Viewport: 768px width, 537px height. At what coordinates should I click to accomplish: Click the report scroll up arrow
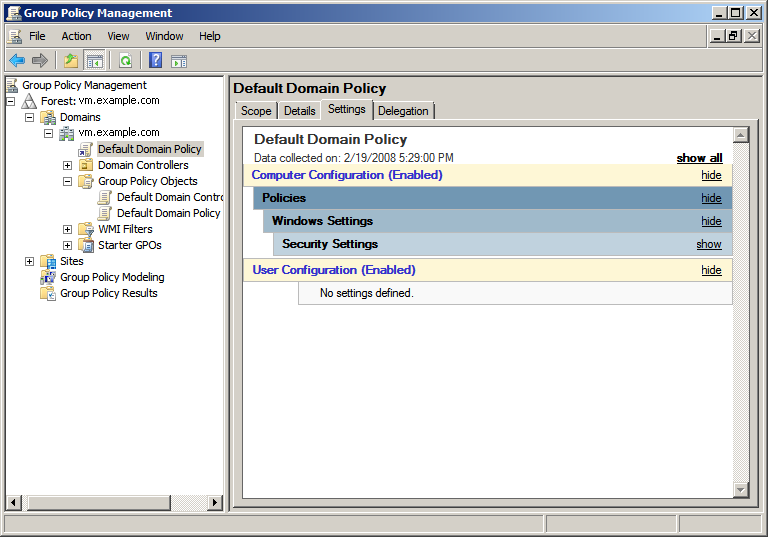pos(741,135)
